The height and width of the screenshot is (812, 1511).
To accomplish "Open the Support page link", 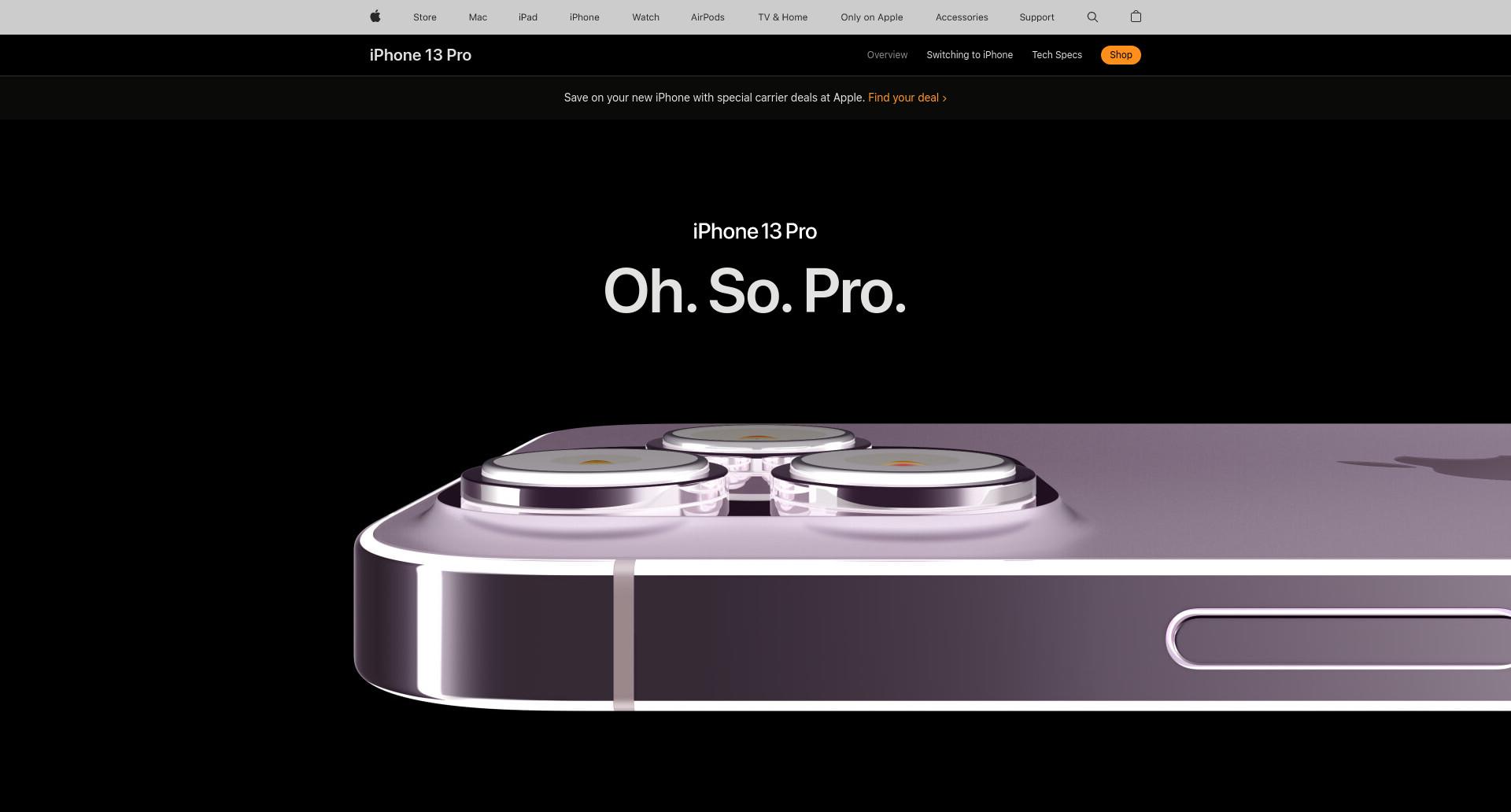I will tap(1036, 17).
